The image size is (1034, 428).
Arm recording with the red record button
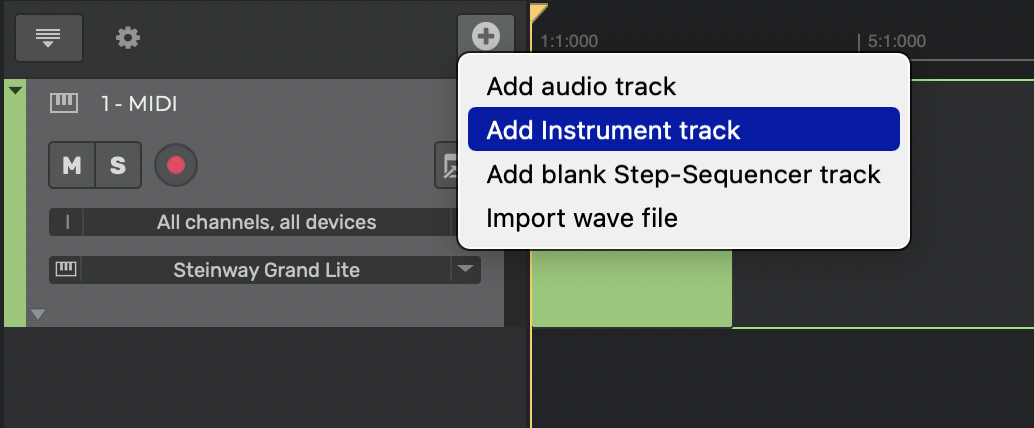click(x=176, y=165)
